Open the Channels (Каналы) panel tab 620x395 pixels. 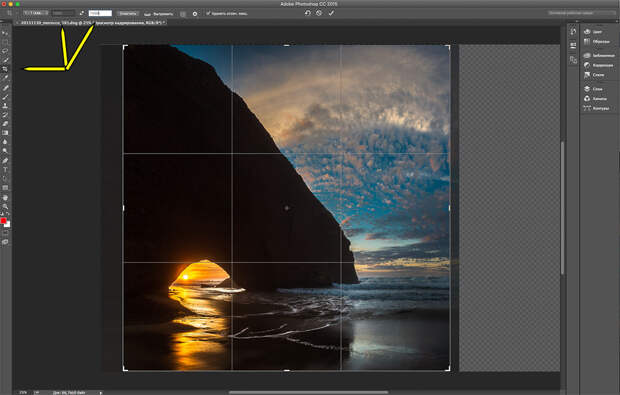coord(595,98)
